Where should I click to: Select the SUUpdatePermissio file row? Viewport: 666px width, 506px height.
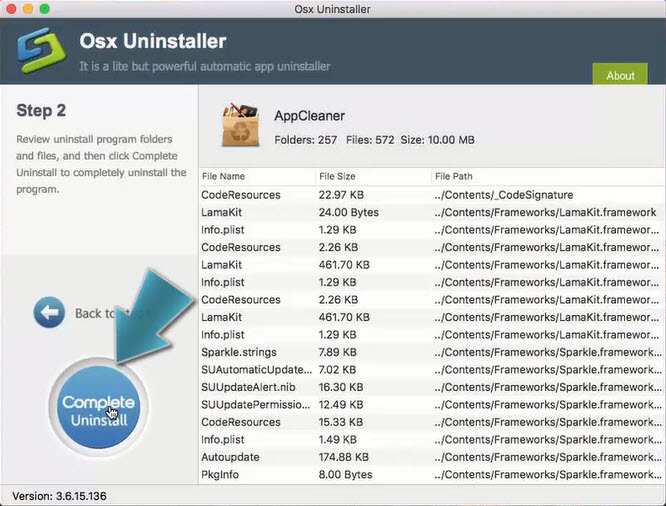[432, 404]
